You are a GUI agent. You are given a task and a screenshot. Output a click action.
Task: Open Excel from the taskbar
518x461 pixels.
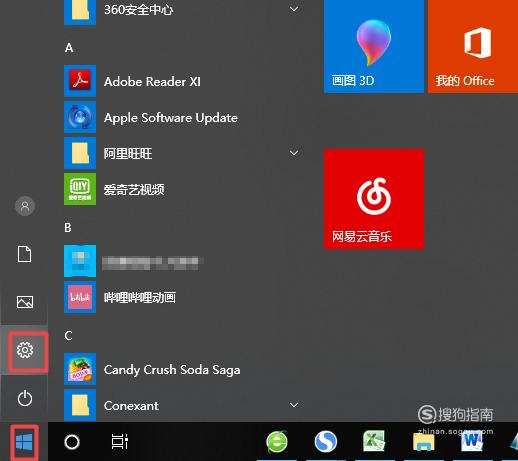[x=374, y=441]
